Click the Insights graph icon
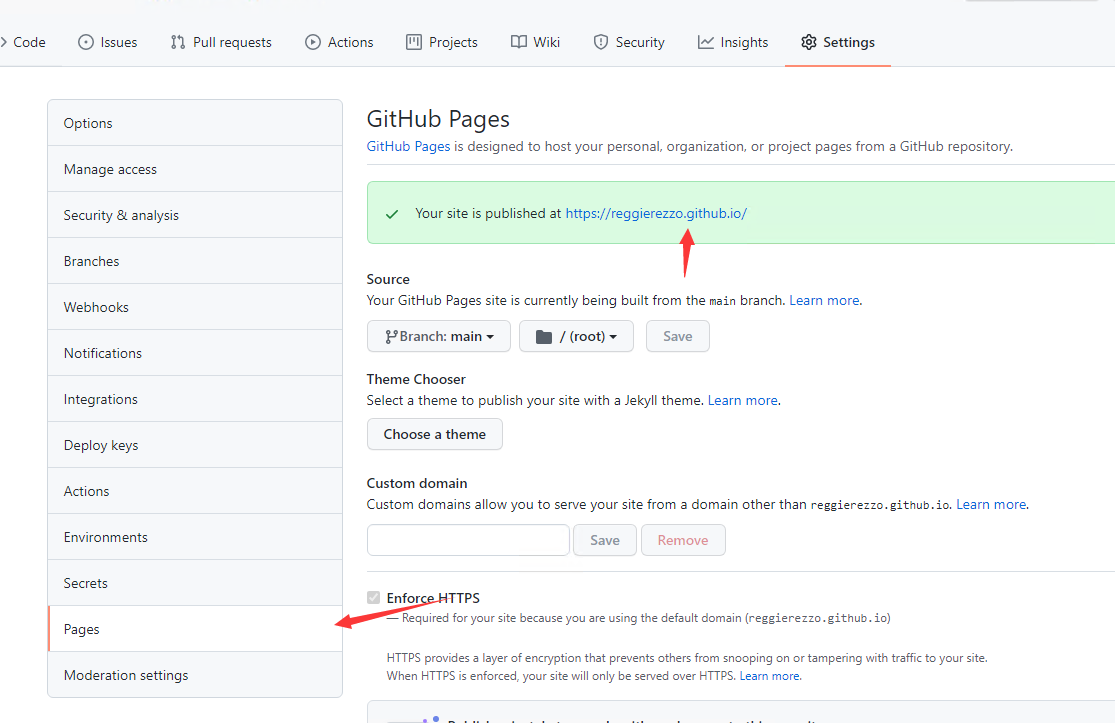The height and width of the screenshot is (723, 1115). pyautogui.click(x=705, y=43)
